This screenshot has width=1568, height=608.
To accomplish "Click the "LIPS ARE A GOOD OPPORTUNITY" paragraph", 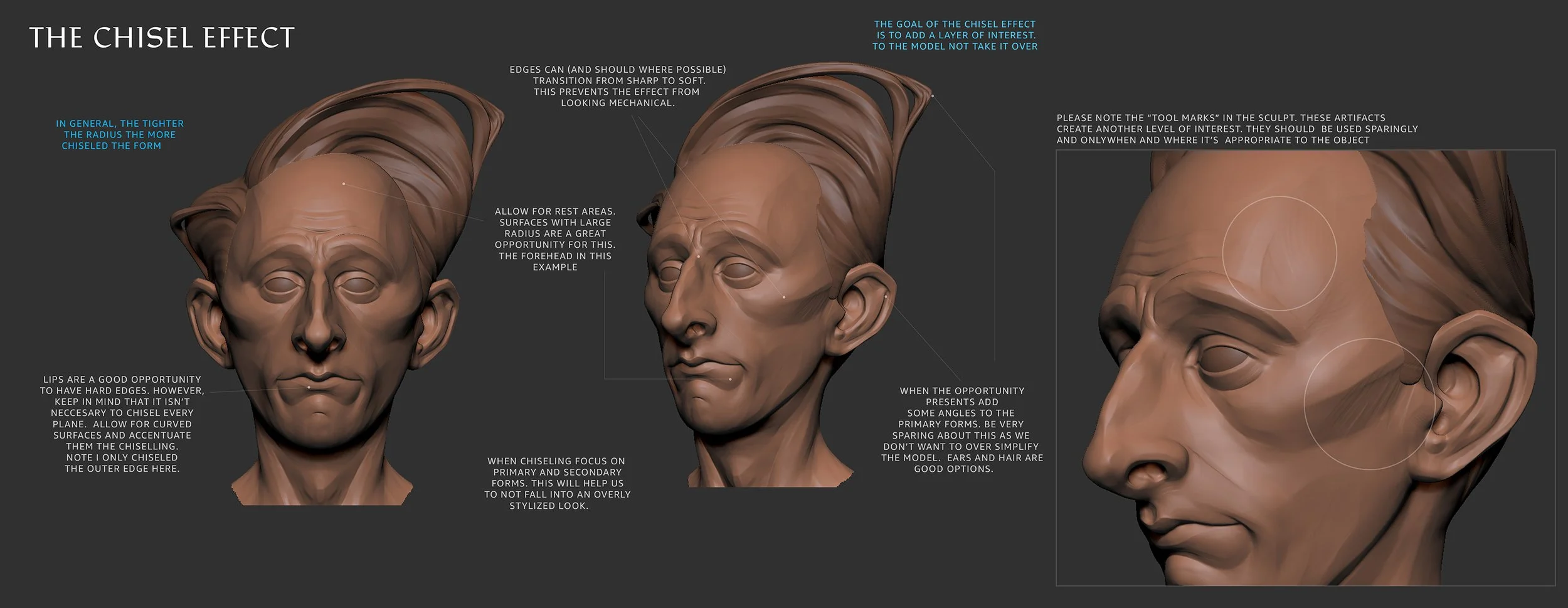I will pyautogui.click(x=122, y=424).
